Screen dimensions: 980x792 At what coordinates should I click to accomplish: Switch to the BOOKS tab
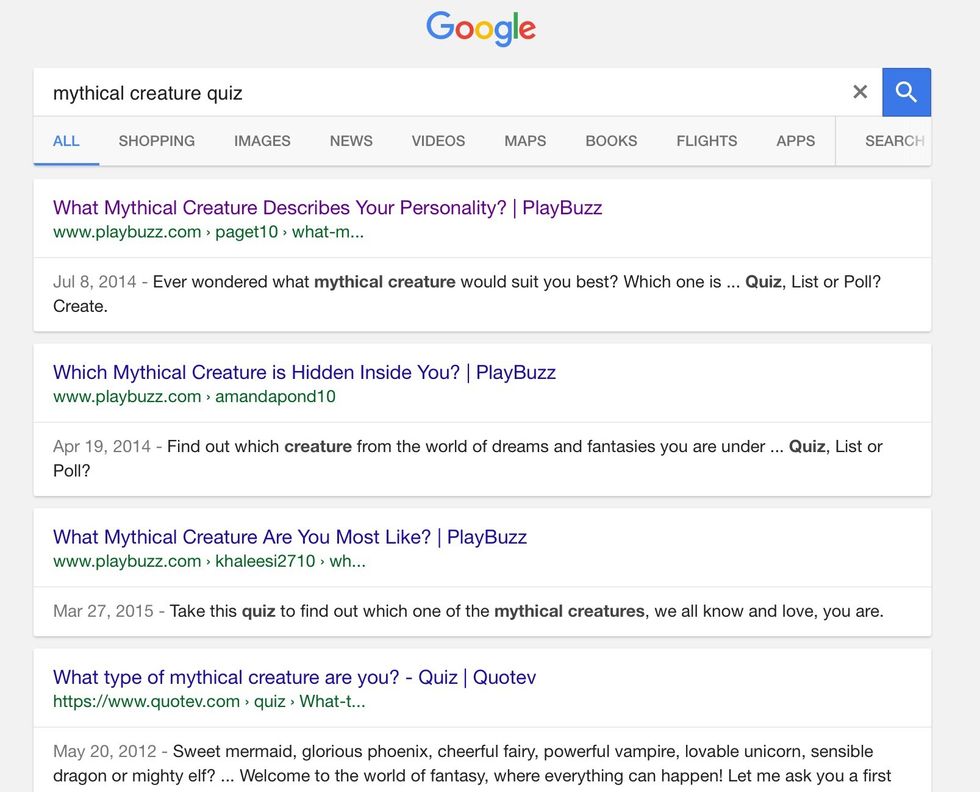coord(611,141)
